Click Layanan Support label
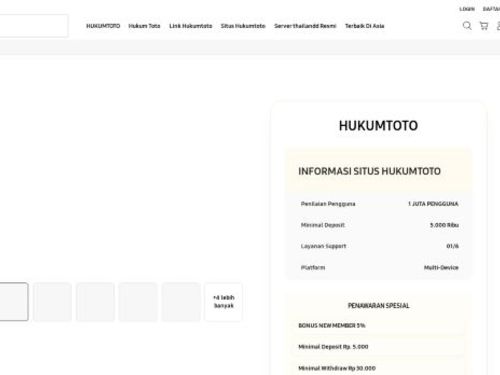 323,246
